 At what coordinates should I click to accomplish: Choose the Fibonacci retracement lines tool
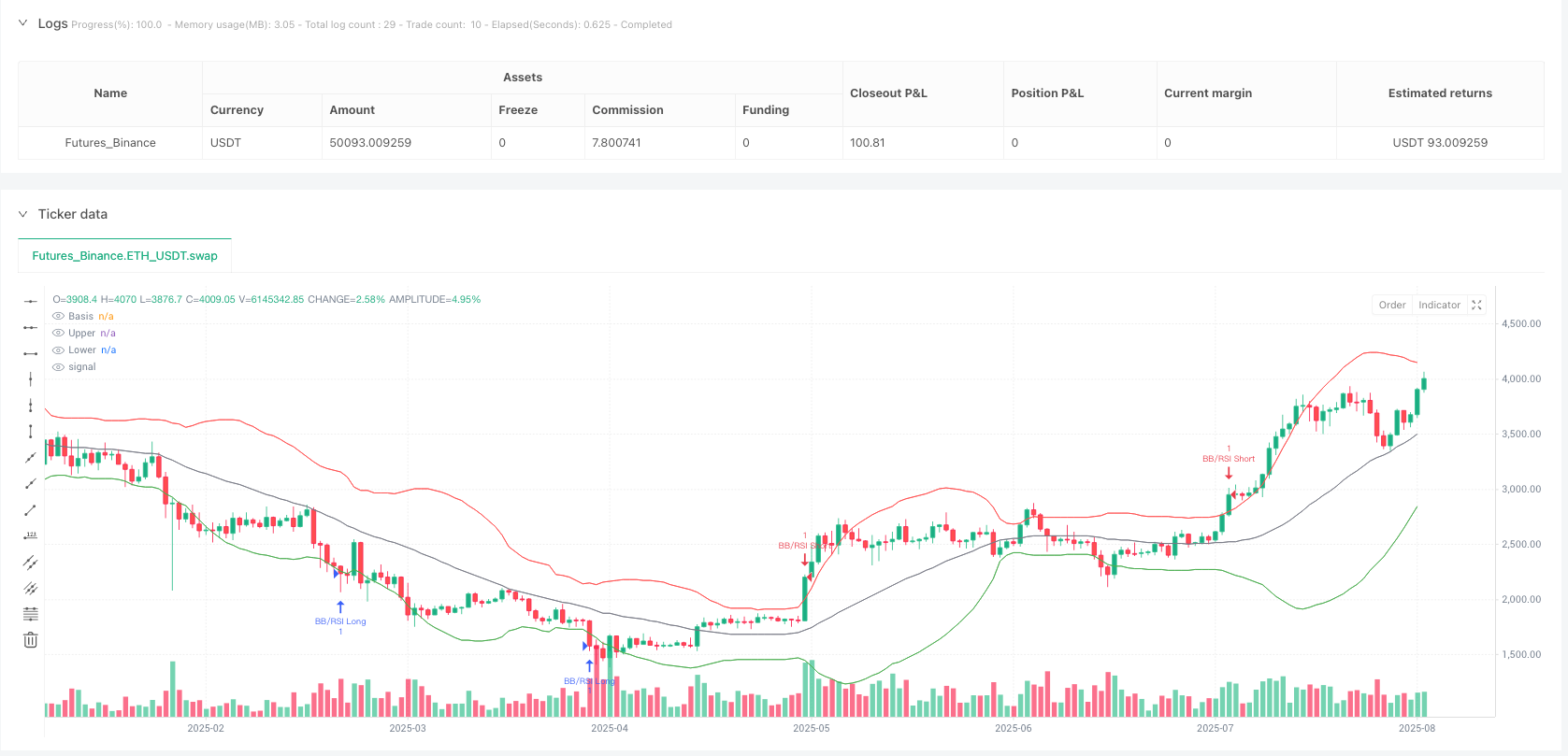pyautogui.click(x=31, y=614)
